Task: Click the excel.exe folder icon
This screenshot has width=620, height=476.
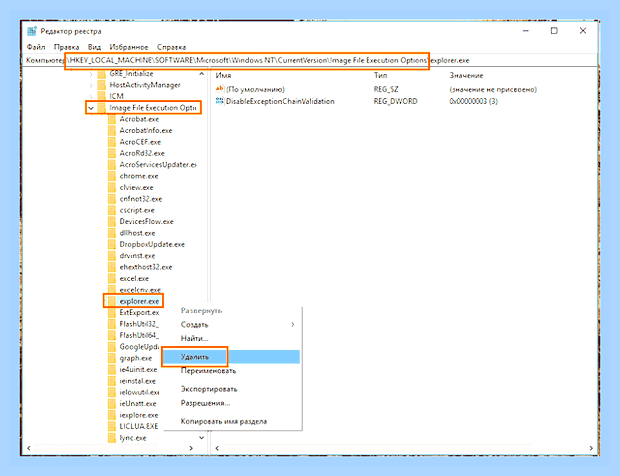Action: click(112, 278)
